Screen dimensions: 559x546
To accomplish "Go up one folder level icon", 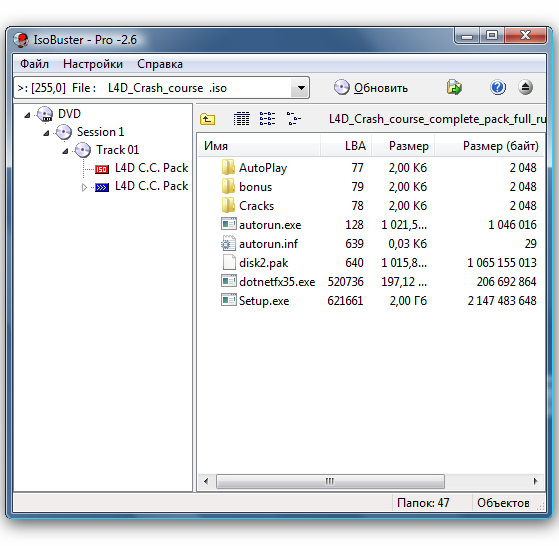I will [207, 119].
